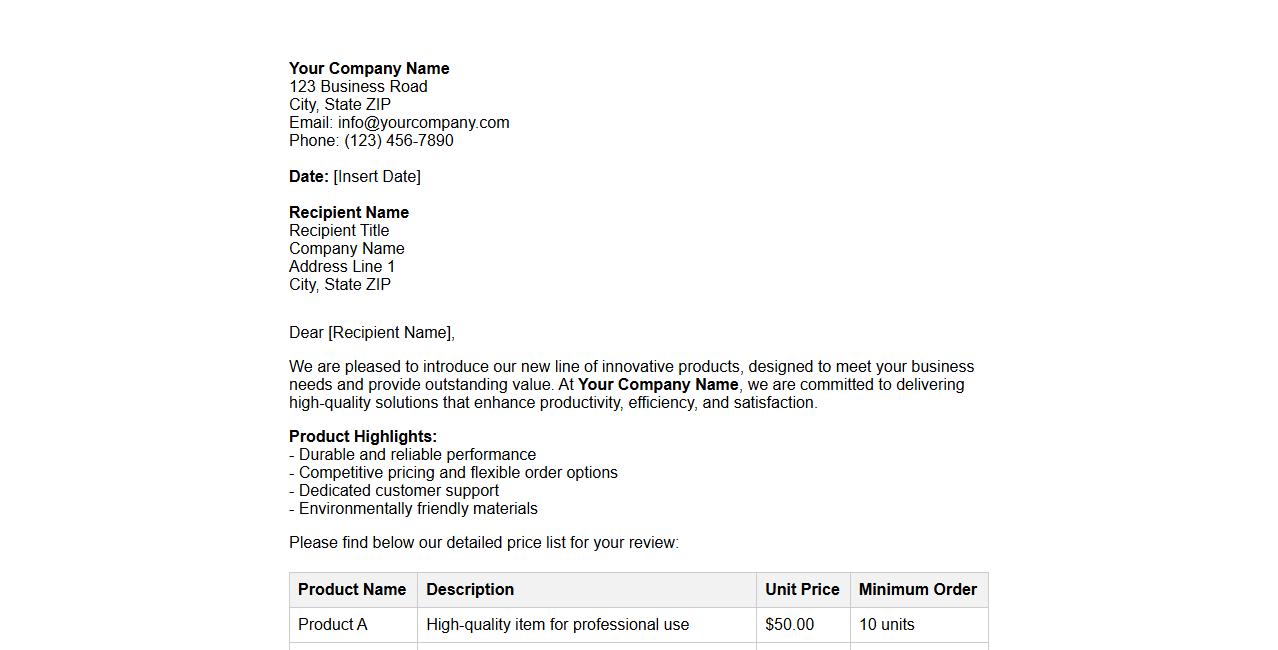Click the 'Product A' table cell
This screenshot has height=650, width=1278.
pyautogui.click(x=333, y=624)
